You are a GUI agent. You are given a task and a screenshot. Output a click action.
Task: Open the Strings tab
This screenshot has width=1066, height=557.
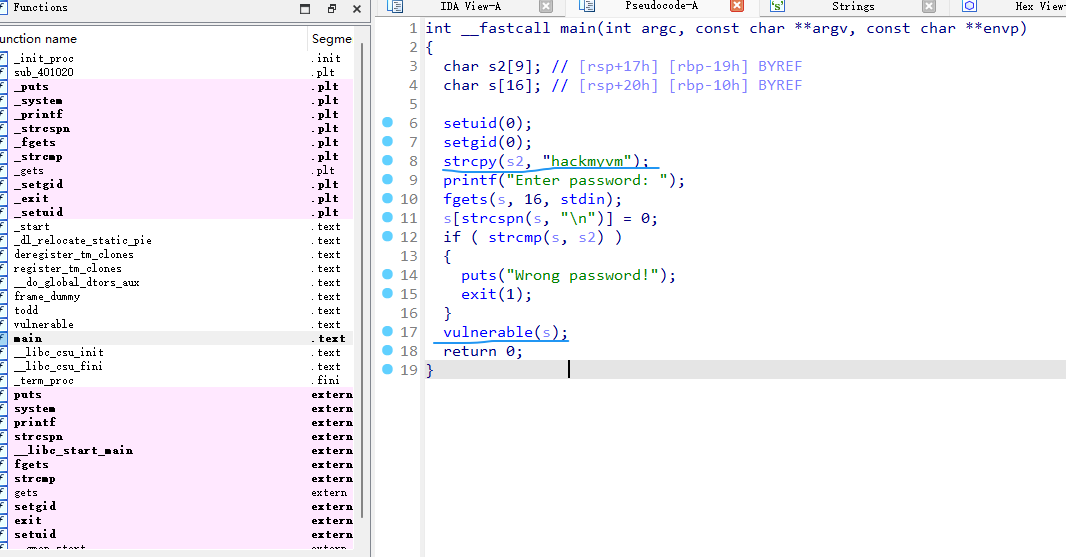tap(853, 6)
